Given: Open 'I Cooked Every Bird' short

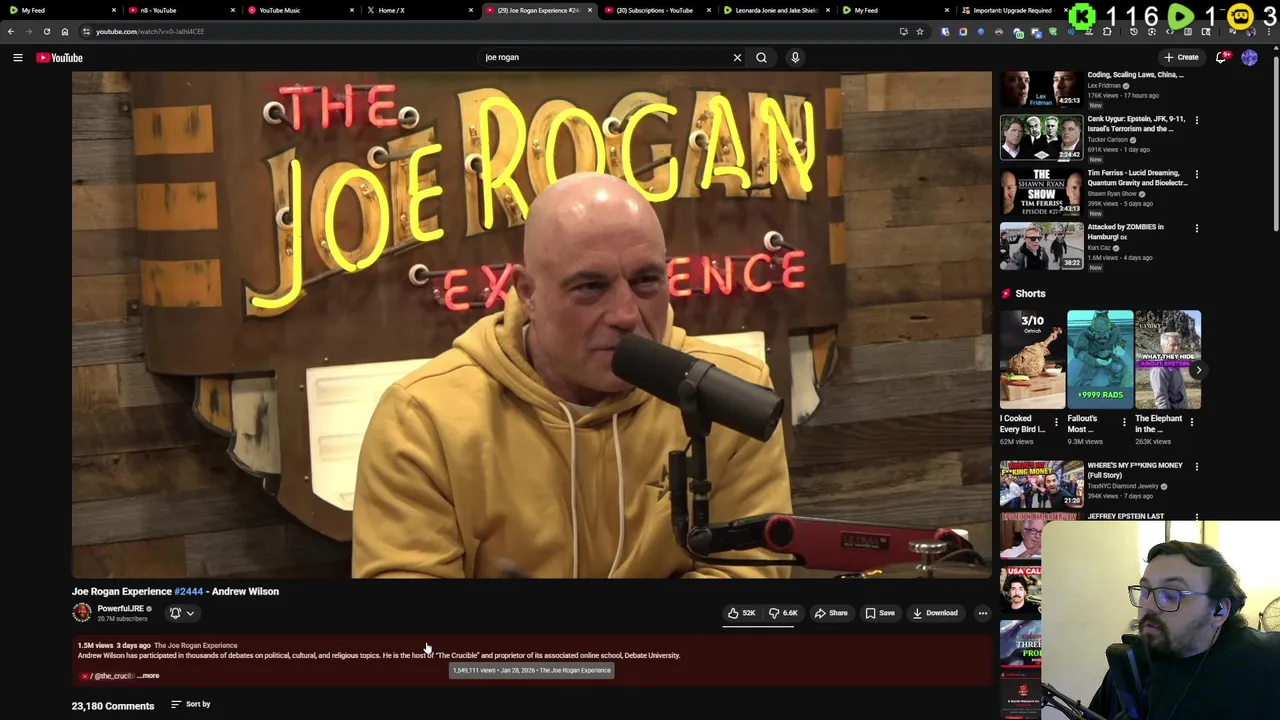Looking at the screenshot, I should tap(1032, 360).
